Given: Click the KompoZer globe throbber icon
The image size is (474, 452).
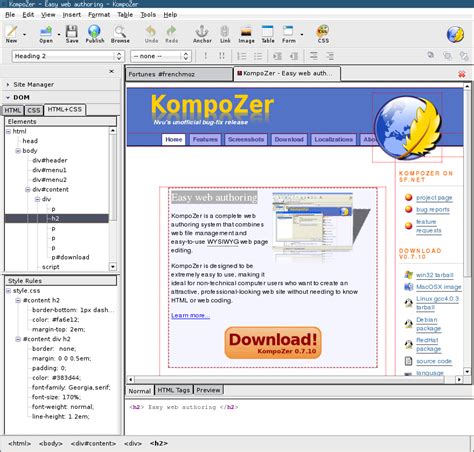Looking at the screenshot, I should 455,34.
